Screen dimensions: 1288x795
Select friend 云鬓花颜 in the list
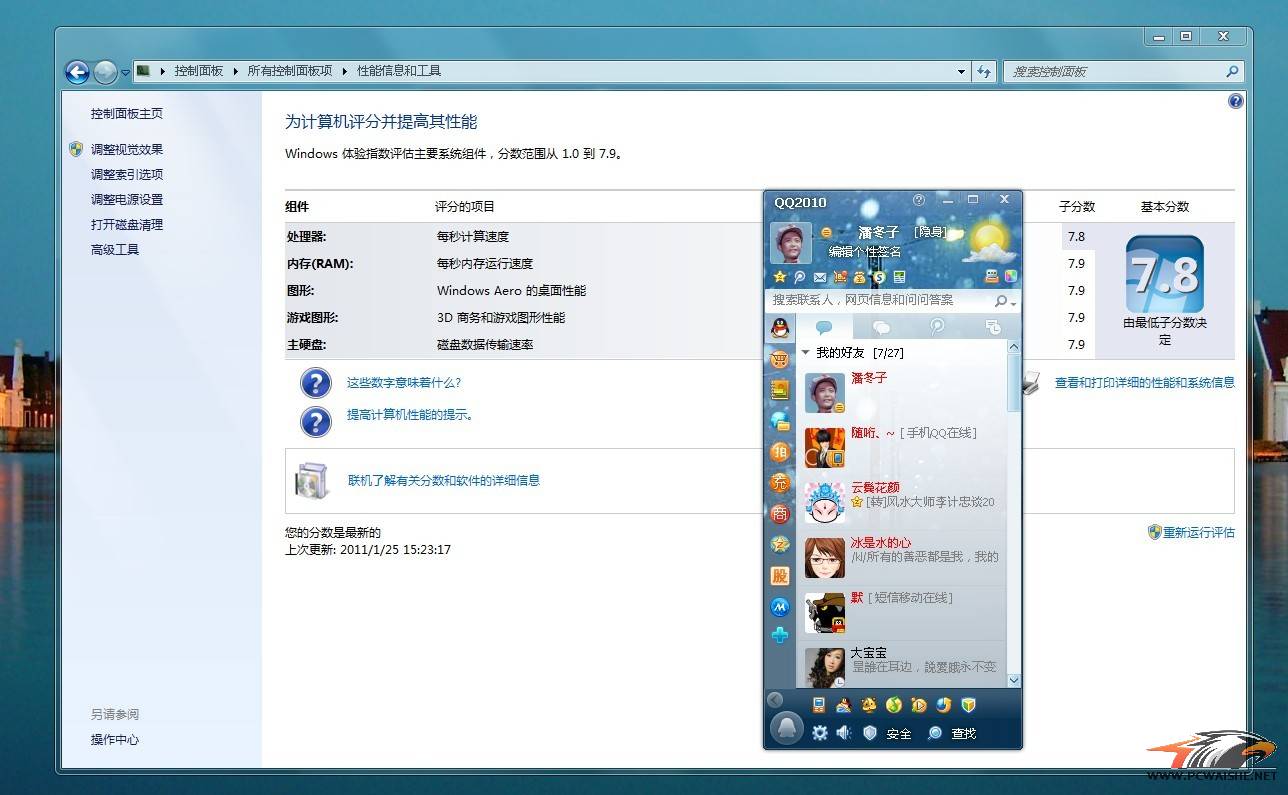(904, 503)
